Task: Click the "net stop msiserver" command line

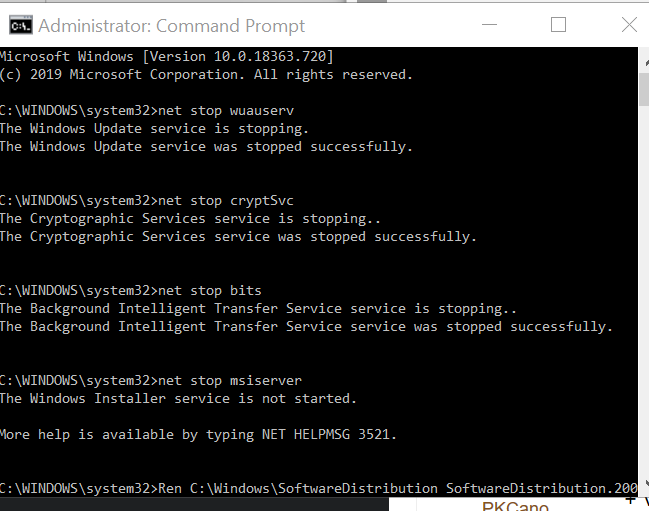Action: tap(151, 380)
